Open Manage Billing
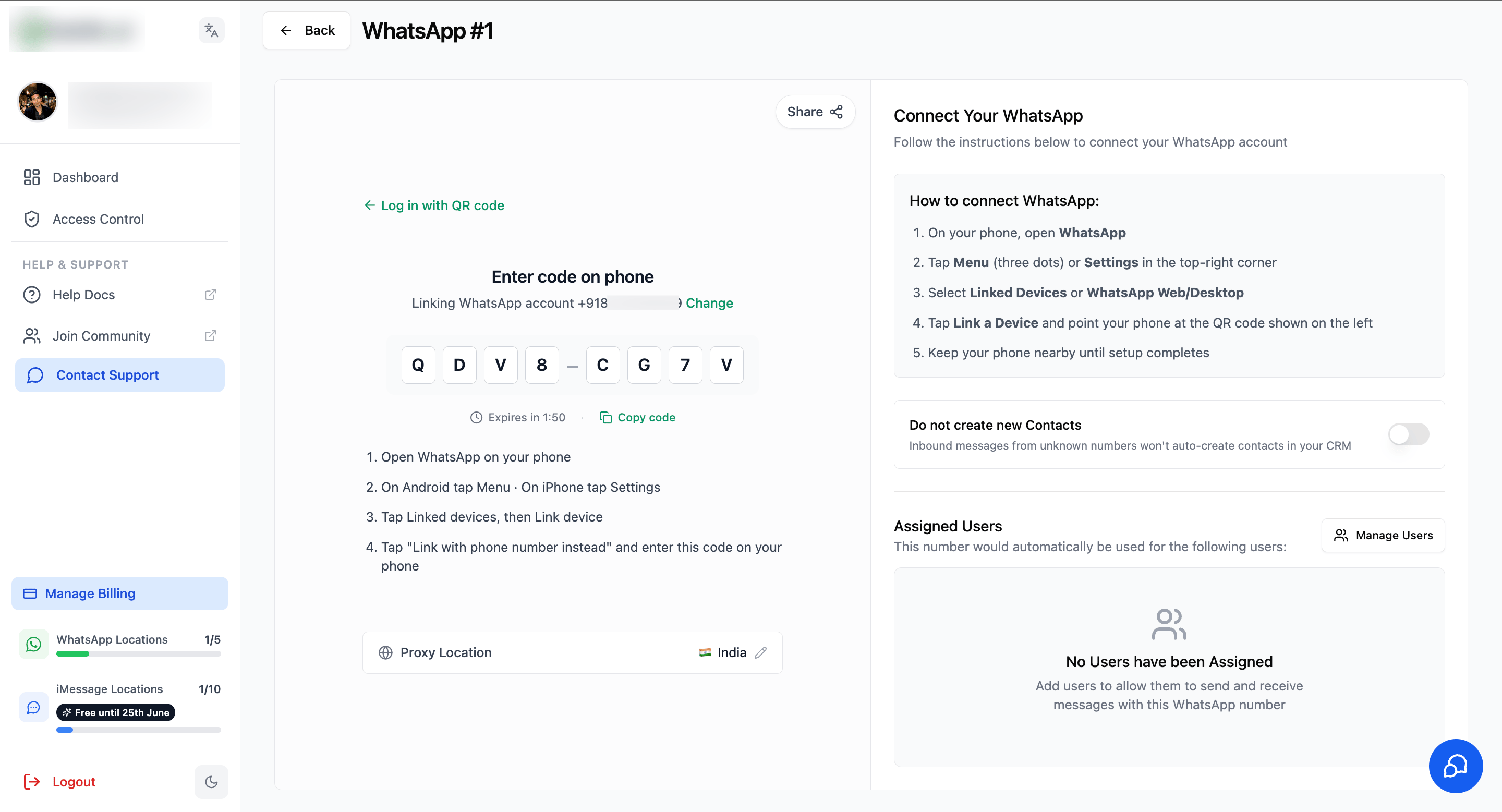Viewport: 1502px width, 812px height. pos(119,593)
